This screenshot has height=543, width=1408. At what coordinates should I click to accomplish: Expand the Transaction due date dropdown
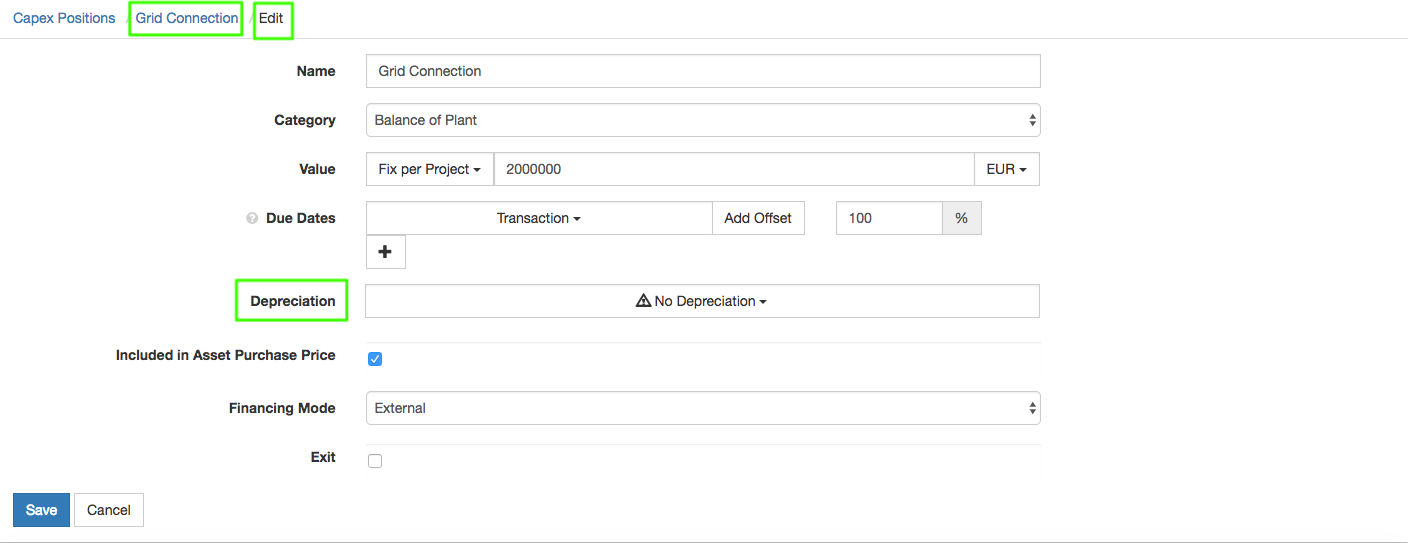[x=538, y=218]
